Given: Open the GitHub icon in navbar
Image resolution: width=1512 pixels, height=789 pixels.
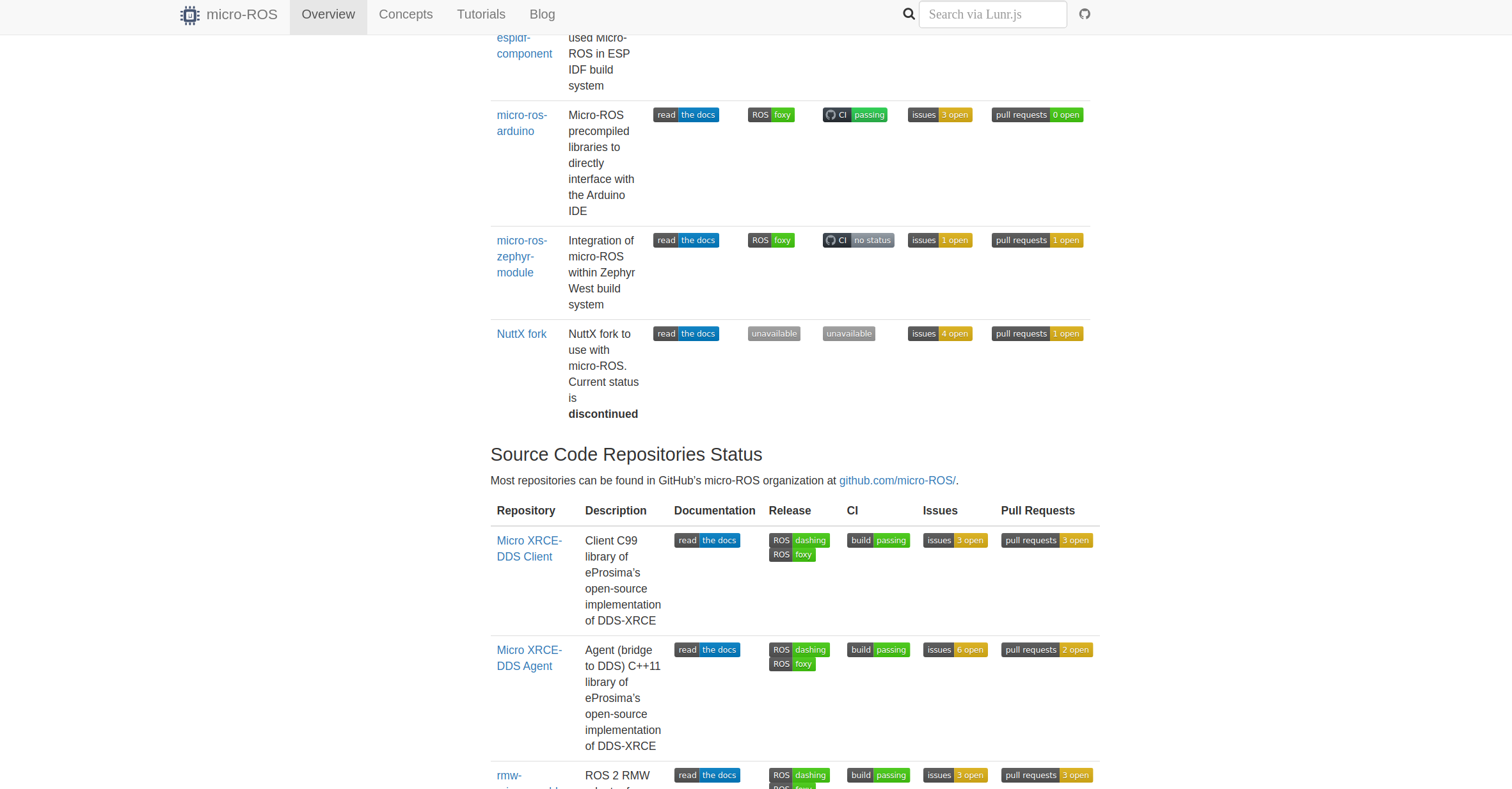Looking at the screenshot, I should [1085, 14].
